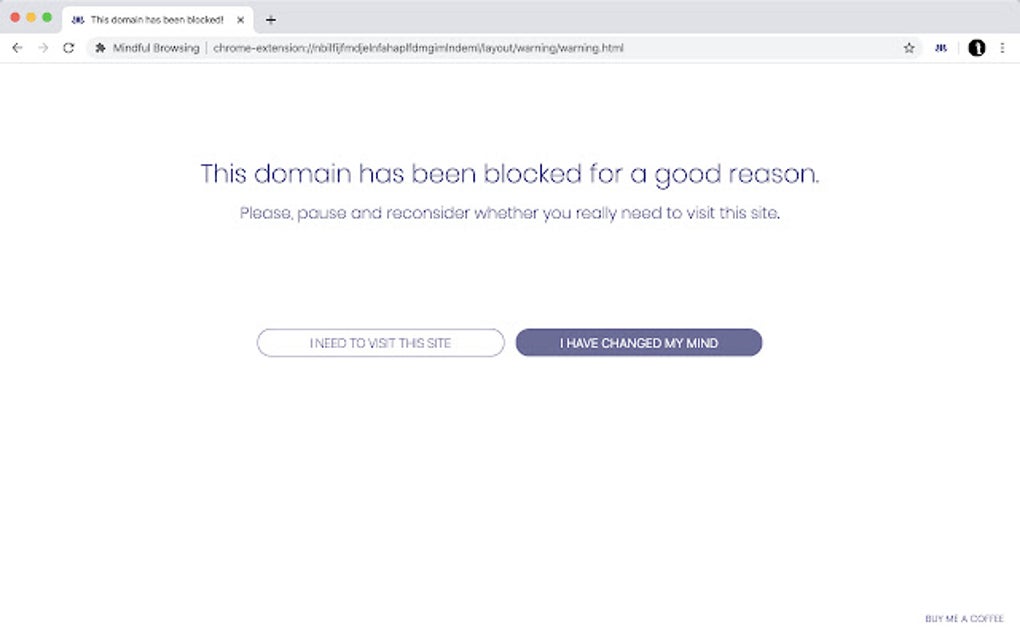Click the 'Mindful Browsing' label in address bar
This screenshot has width=1020, height=638.
pyautogui.click(x=156, y=48)
